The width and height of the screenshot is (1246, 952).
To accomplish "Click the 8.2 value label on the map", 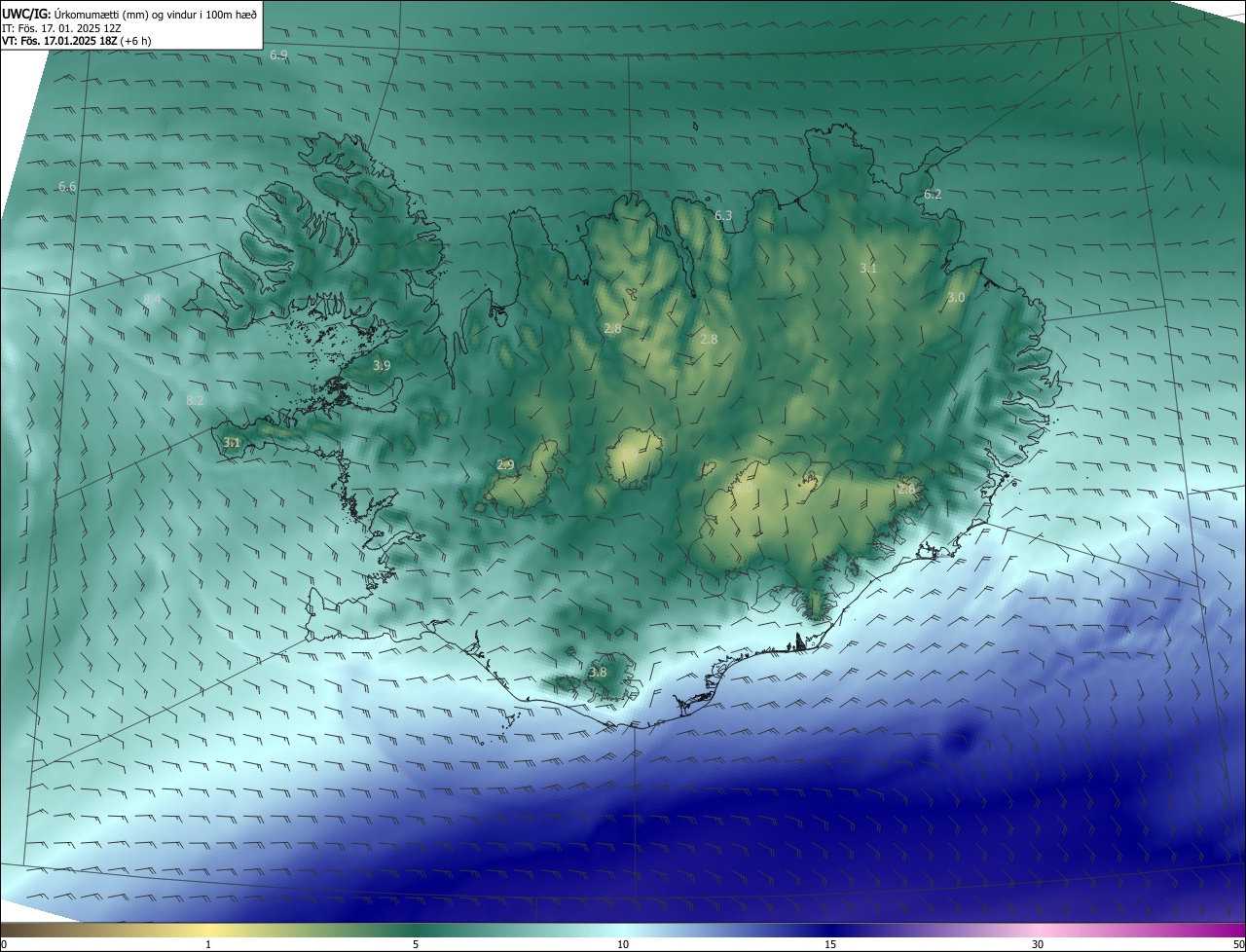I will [x=195, y=400].
